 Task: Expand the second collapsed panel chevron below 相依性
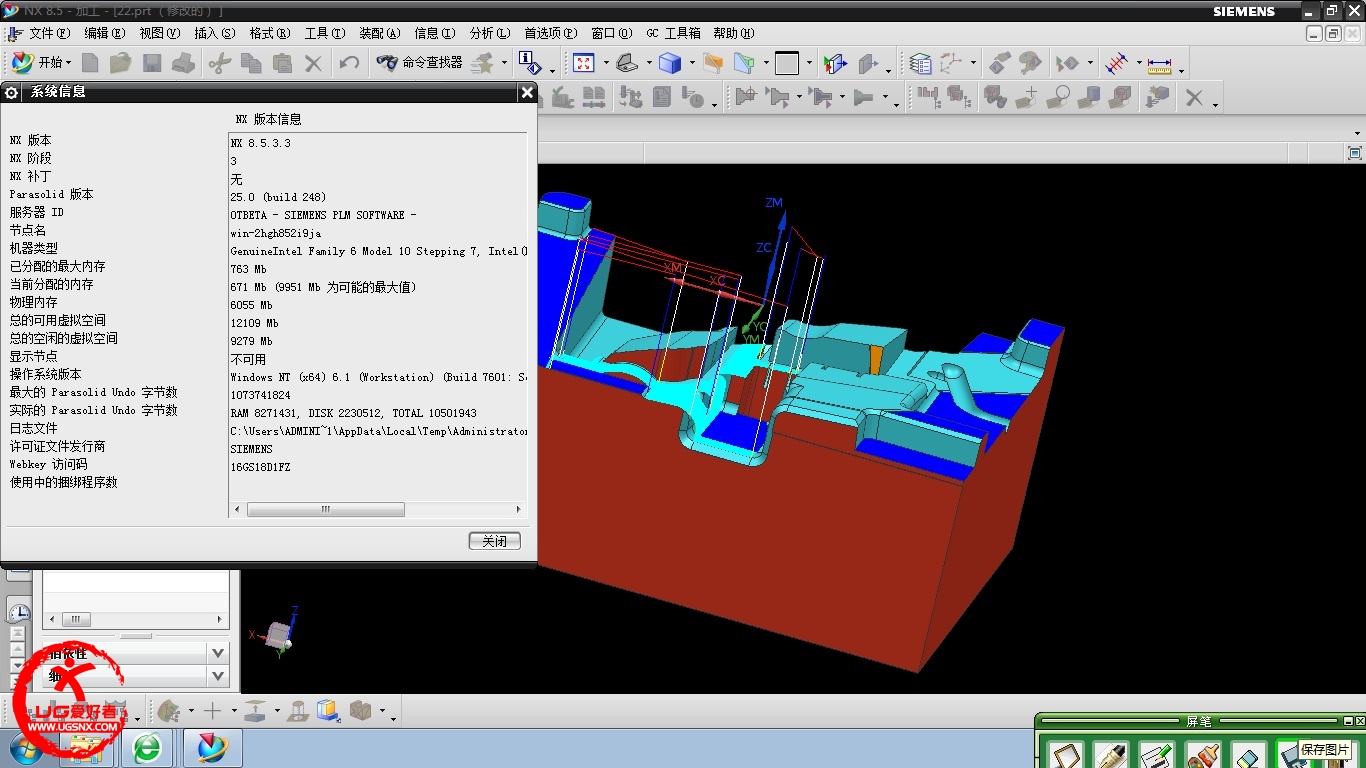click(x=219, y=677)
